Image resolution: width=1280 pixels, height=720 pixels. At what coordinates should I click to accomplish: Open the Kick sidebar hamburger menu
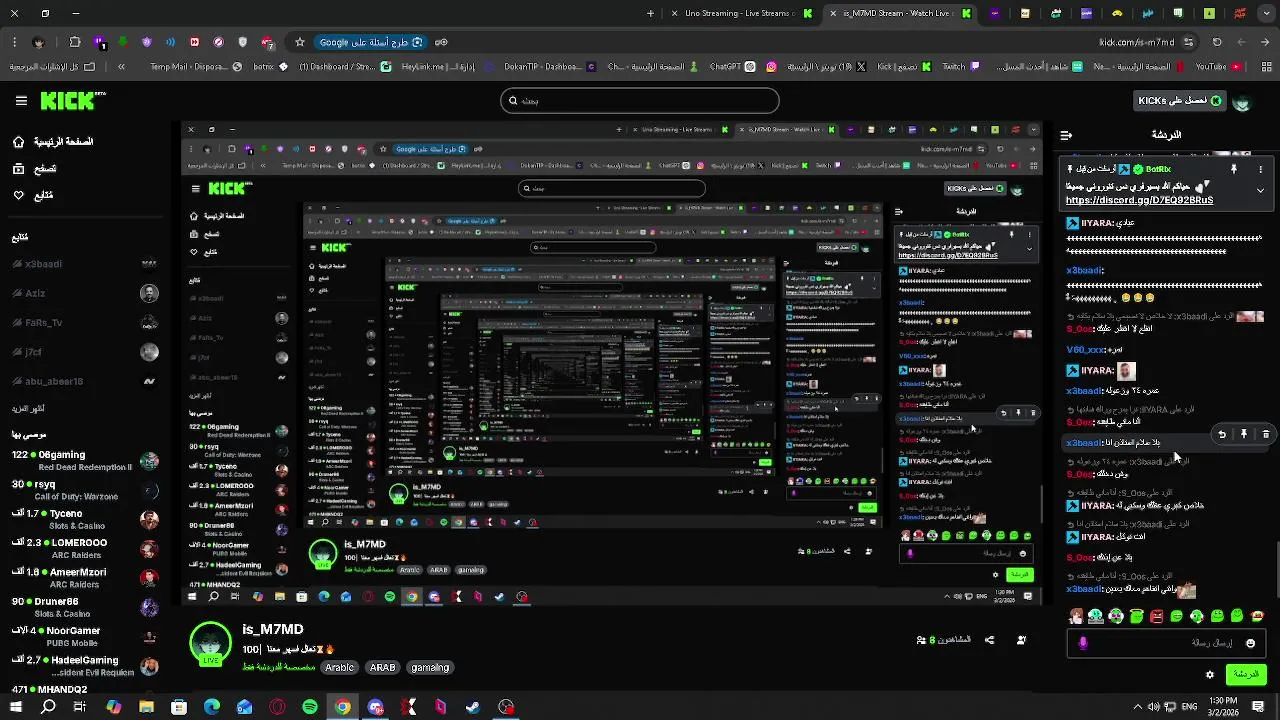coord(21,101)
